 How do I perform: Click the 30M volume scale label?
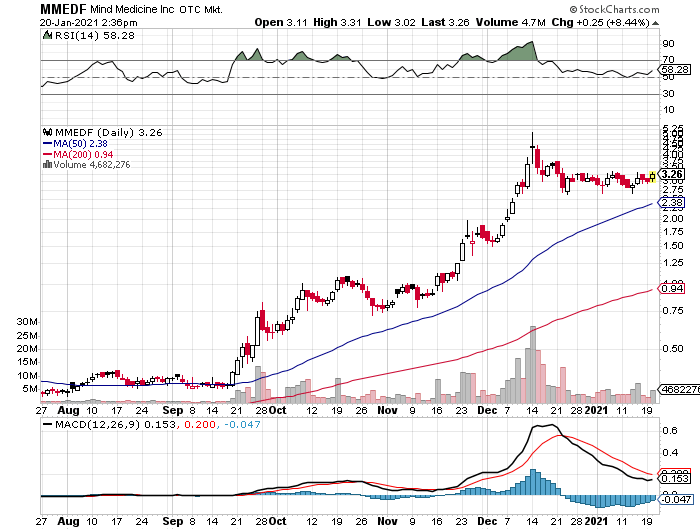tap(27, 321)
